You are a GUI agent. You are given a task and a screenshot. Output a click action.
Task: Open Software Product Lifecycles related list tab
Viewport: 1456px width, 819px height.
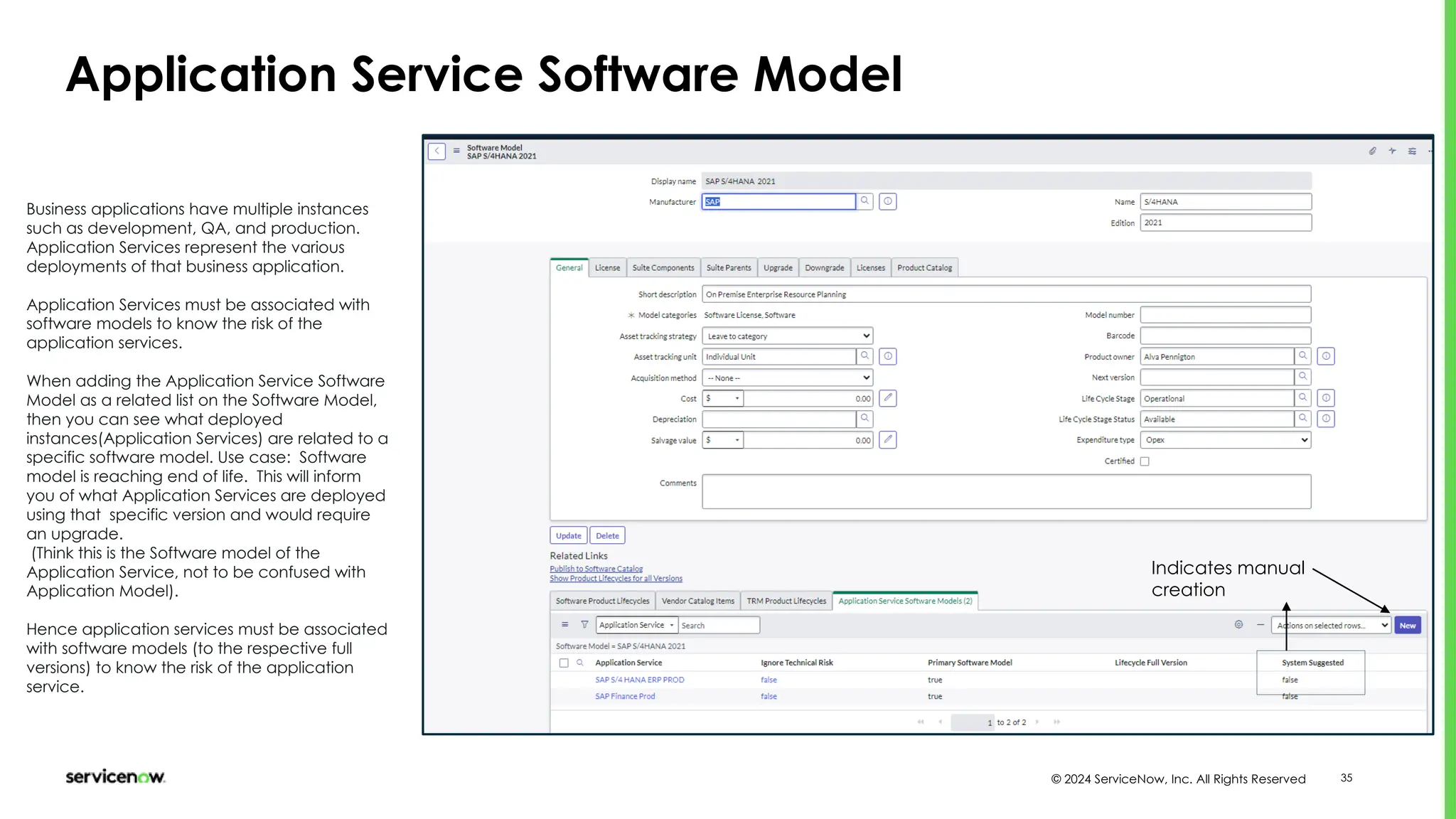(602, 601)
